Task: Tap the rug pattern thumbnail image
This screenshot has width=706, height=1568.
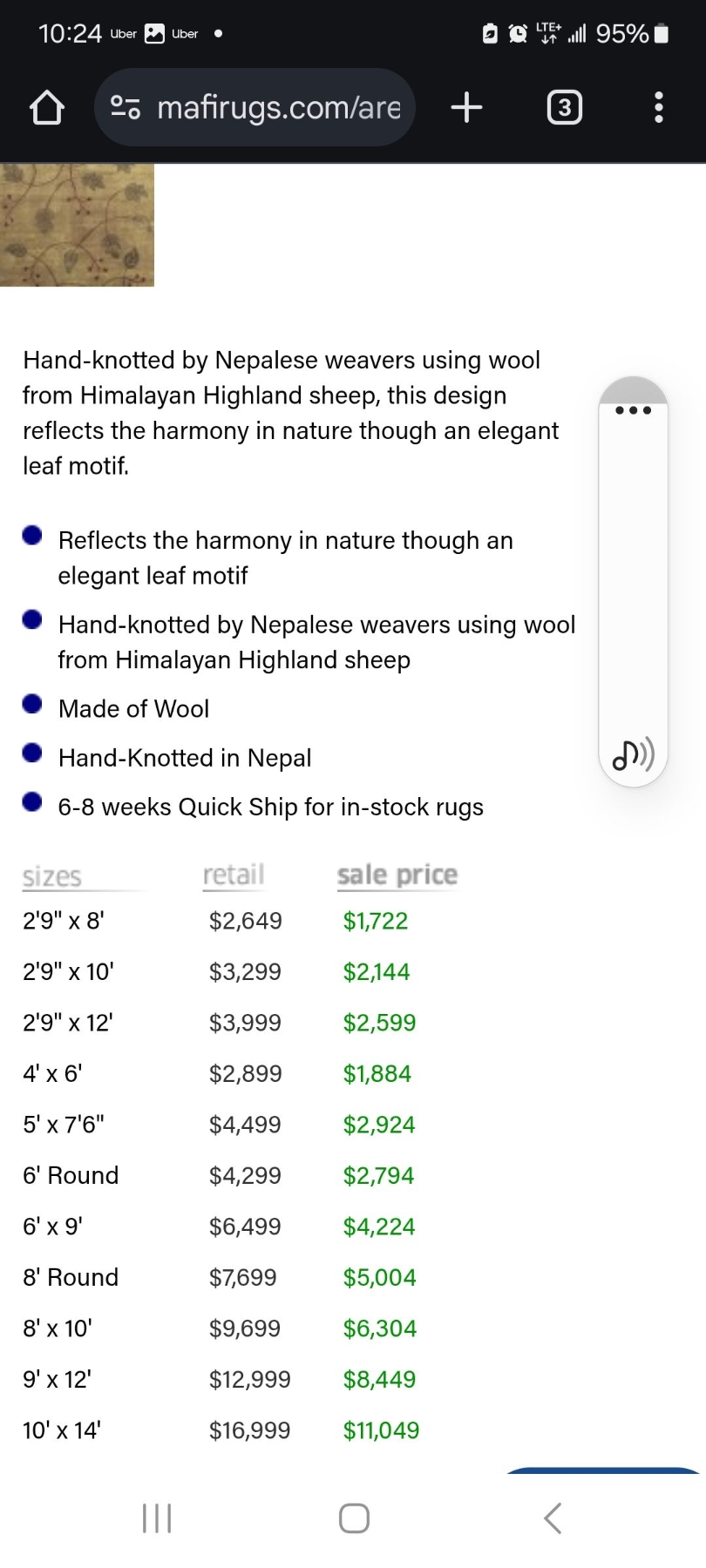Action: pyautogui.click(x=77, y=225)
